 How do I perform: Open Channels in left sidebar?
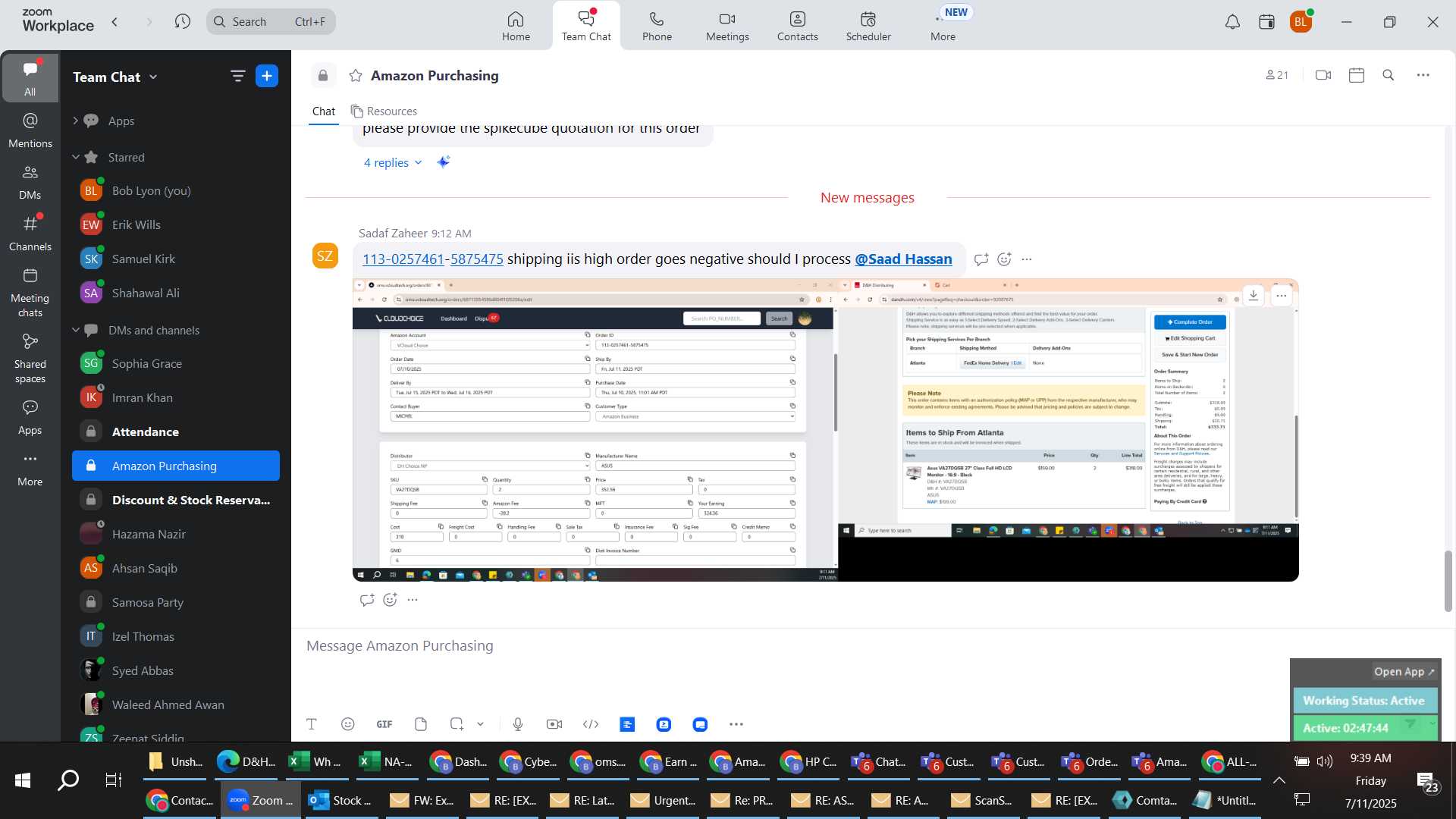(30, 233)
